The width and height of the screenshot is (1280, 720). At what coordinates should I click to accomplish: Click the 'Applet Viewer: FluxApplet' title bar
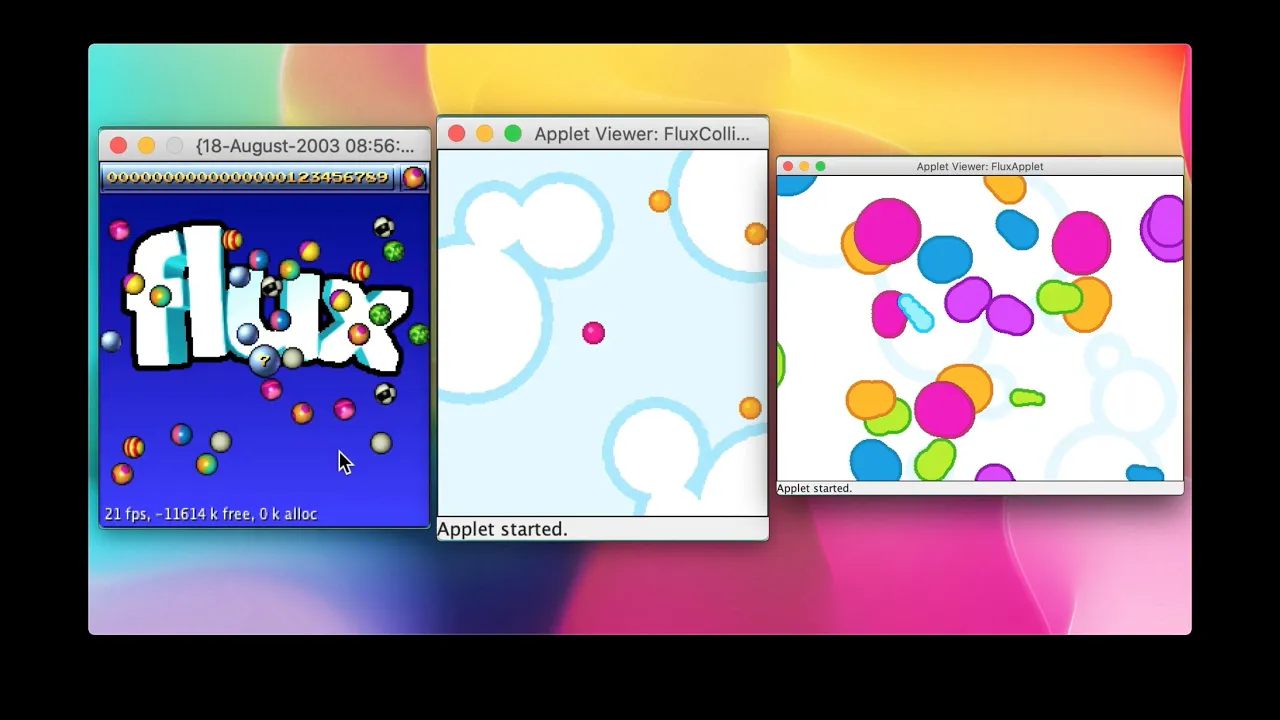pos(980,167)
